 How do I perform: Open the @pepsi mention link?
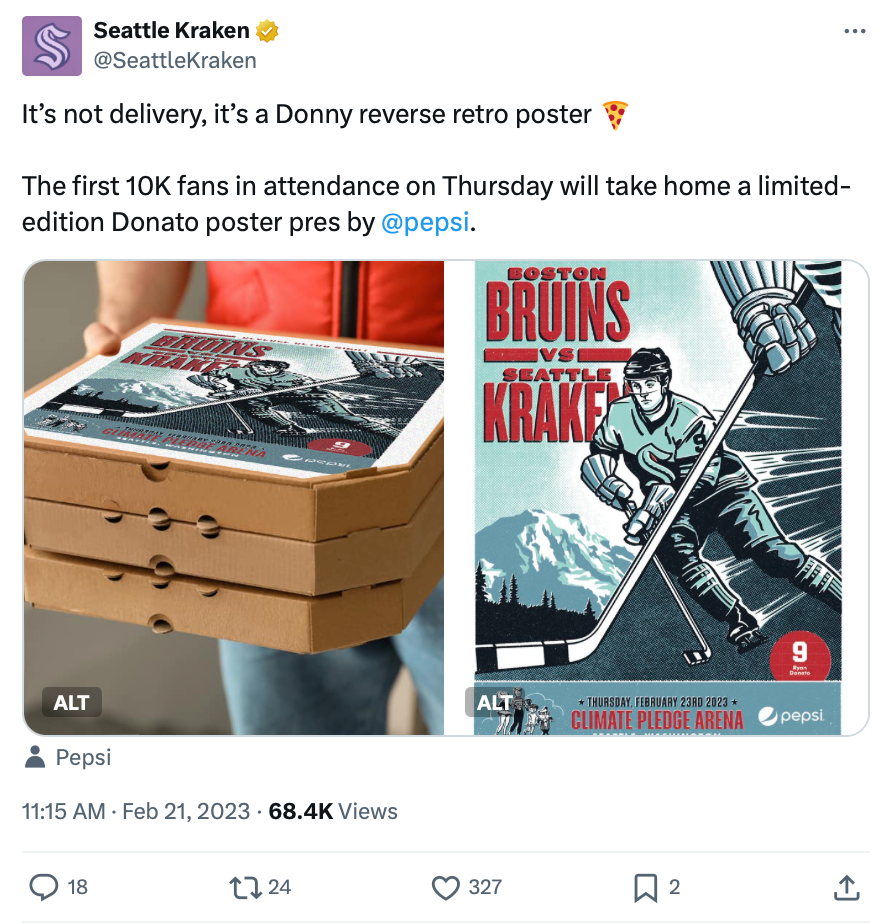point(425,223)
